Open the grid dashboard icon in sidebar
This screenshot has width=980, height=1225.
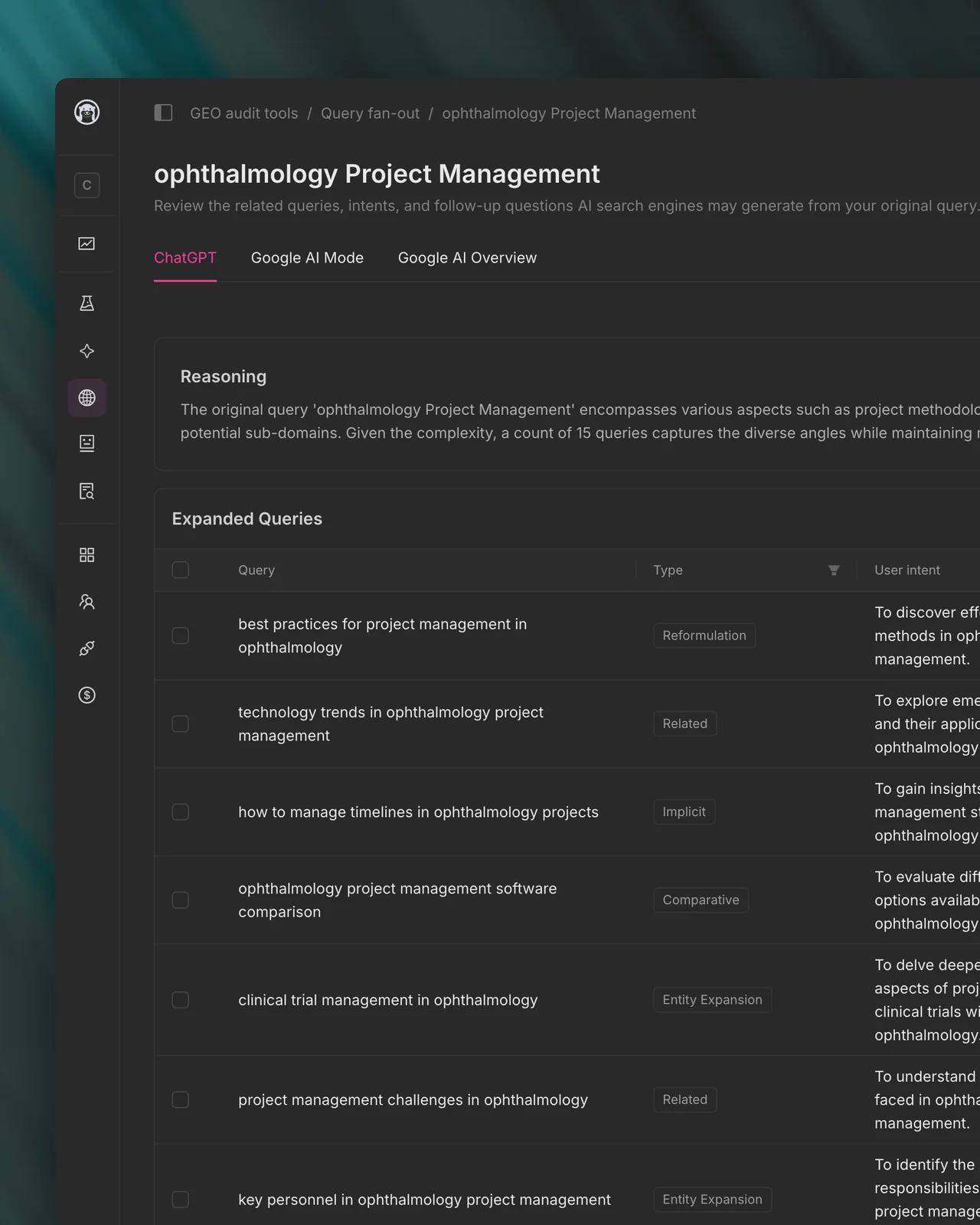point(87,555)
